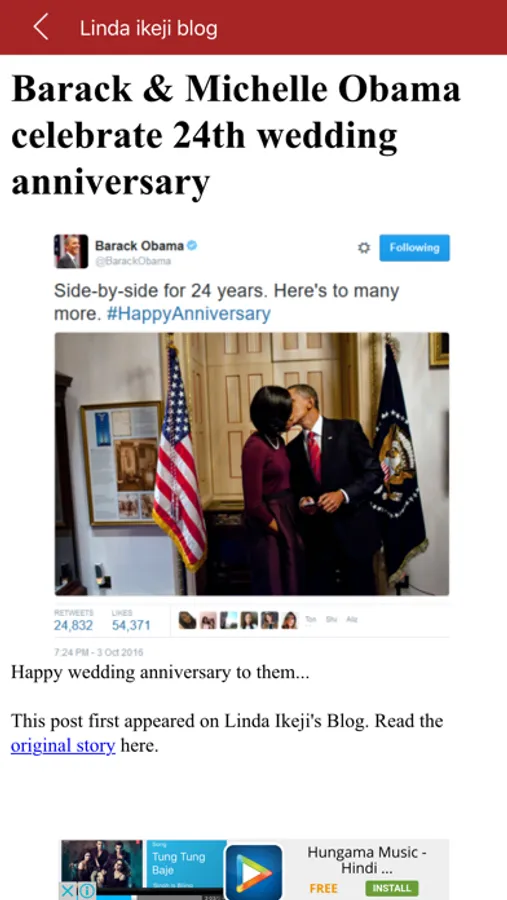Viewport: 507px width, 900px height.
Task: Click the verified badge beside Barack Obama
Action: (x=192, y=246)
